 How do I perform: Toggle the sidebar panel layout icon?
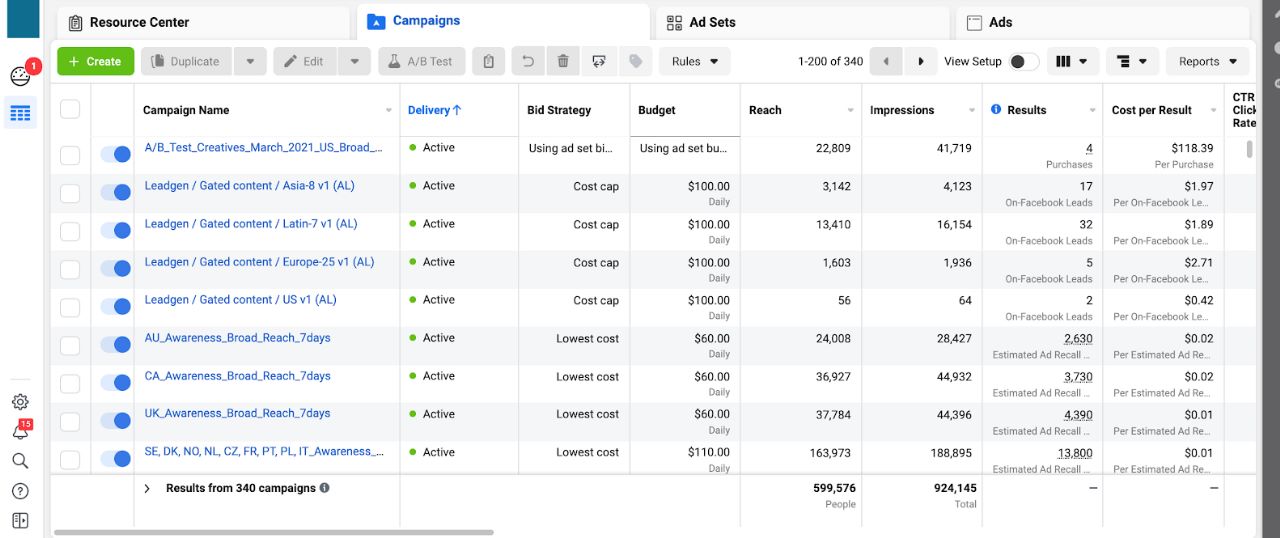click(20, 520)
